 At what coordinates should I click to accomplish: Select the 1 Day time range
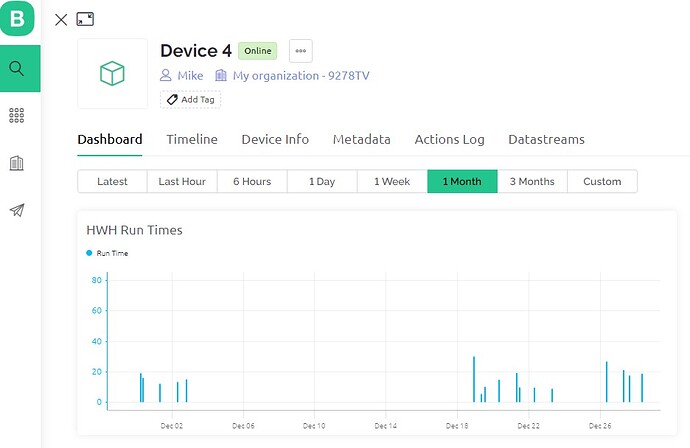click(322, 181)
